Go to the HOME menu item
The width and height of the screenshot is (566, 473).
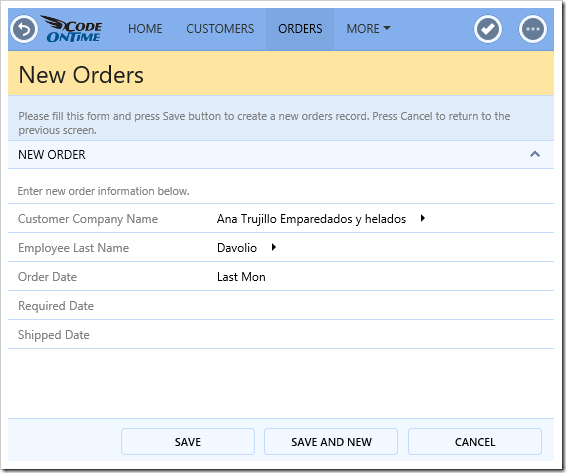(145, 29)
